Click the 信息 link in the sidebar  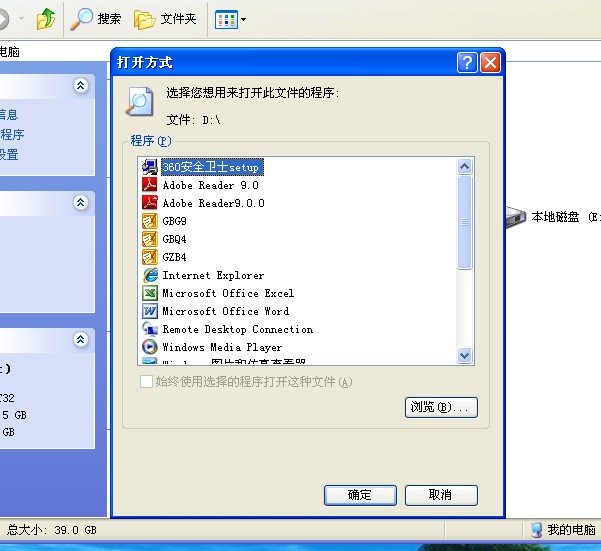(9, 115)
